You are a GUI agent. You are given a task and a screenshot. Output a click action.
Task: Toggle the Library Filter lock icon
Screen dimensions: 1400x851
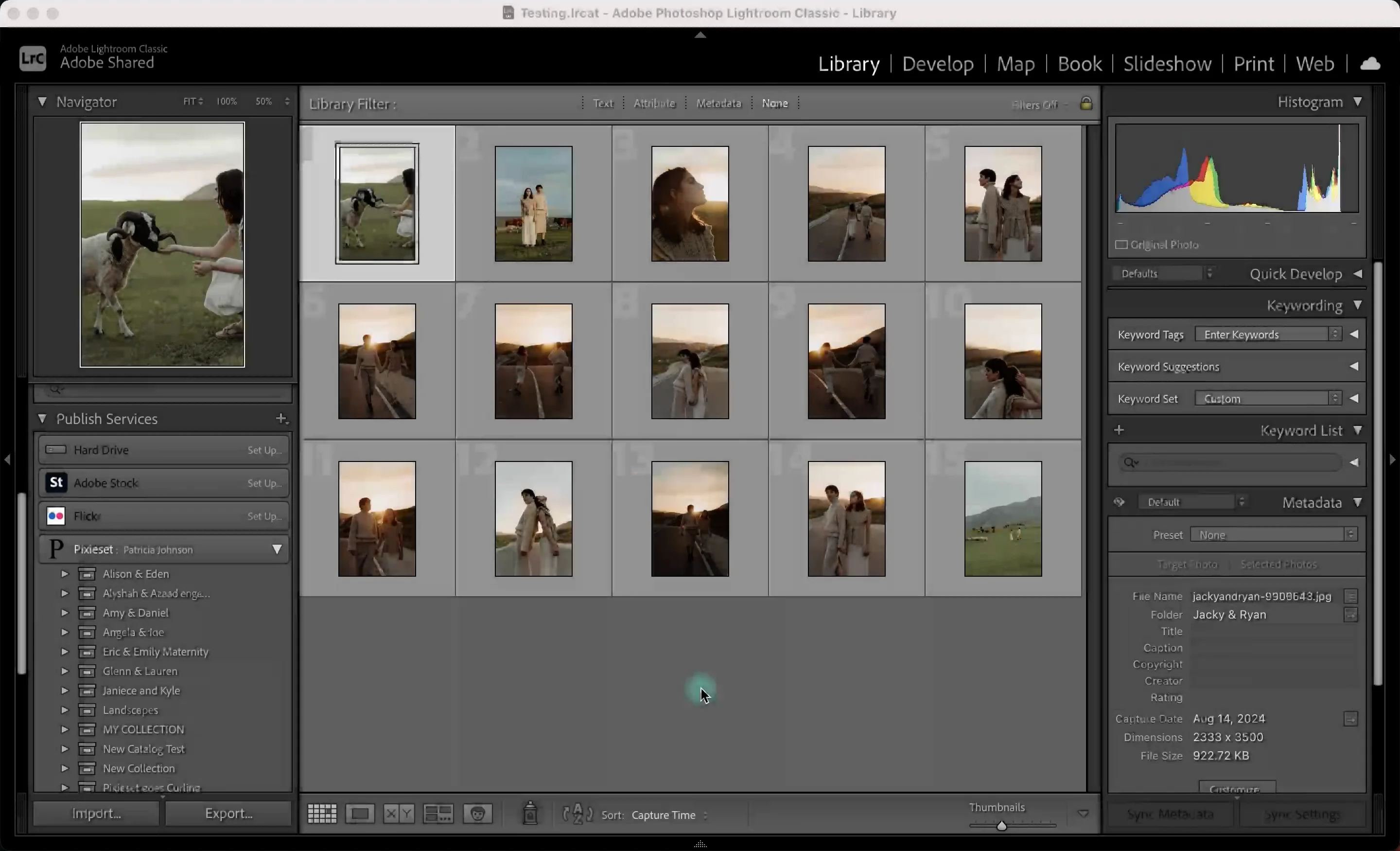point(1086,104)
